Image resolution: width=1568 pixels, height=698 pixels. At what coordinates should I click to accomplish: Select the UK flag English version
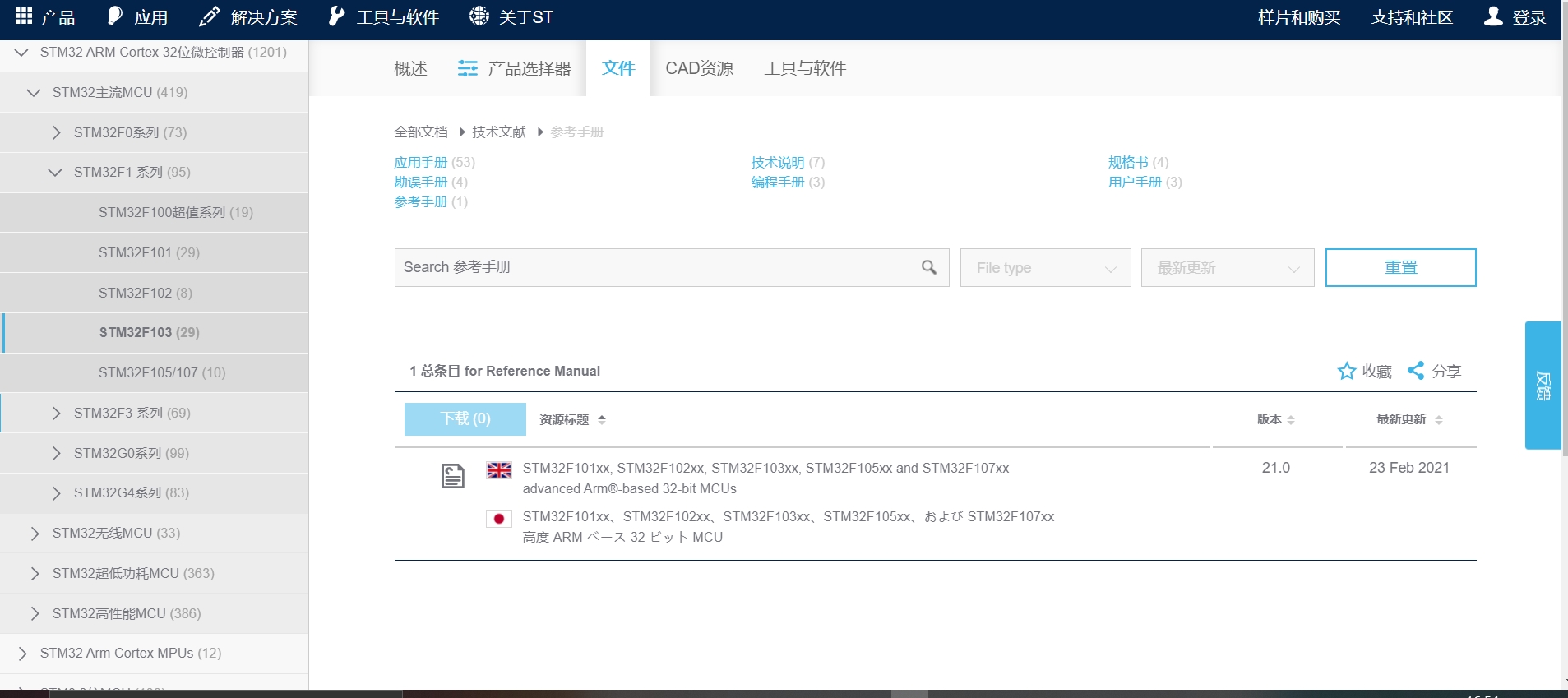[x=498, y=470]
